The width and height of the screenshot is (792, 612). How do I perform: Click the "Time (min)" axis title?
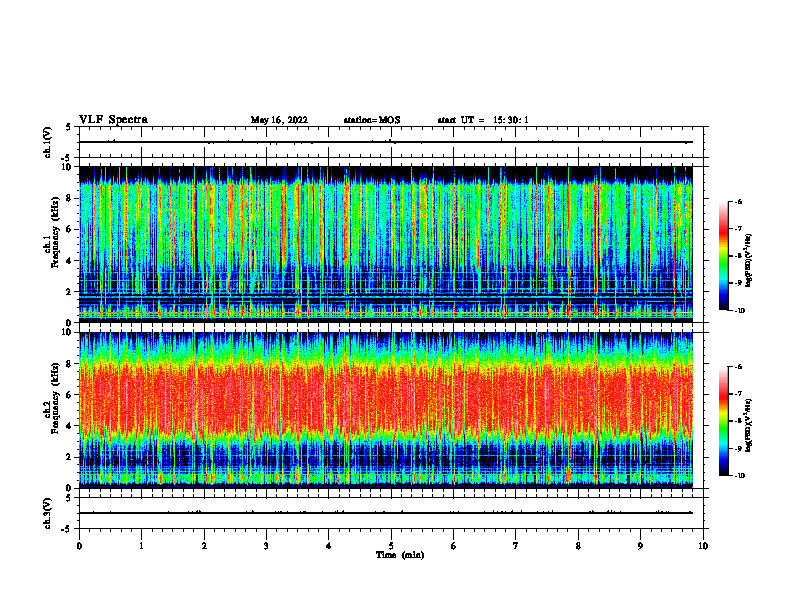pyautogui.click(x=400, y=555)
